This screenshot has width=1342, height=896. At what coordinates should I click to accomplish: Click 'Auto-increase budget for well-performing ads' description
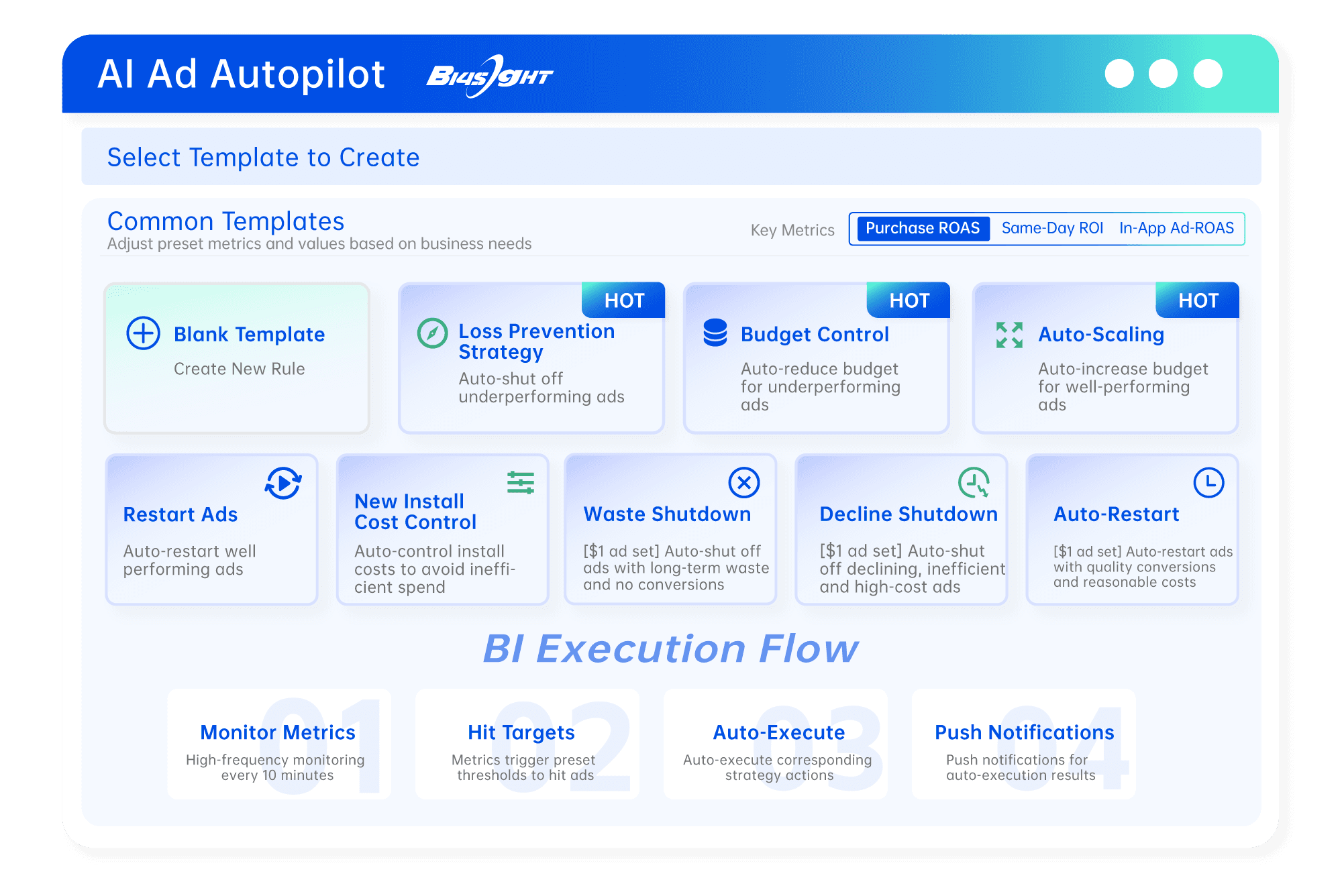click(1123, 387)
